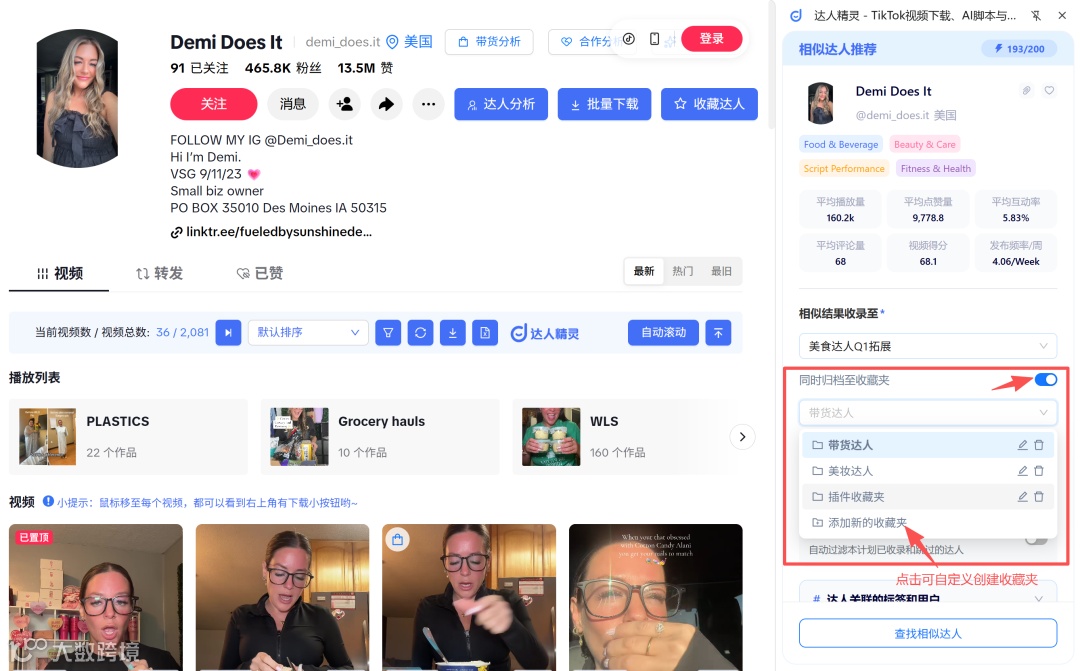The width and height of the screenshot is (1080, 671).
Task: Click the scroll-to-top arrow icon
Action: [718, 333]
